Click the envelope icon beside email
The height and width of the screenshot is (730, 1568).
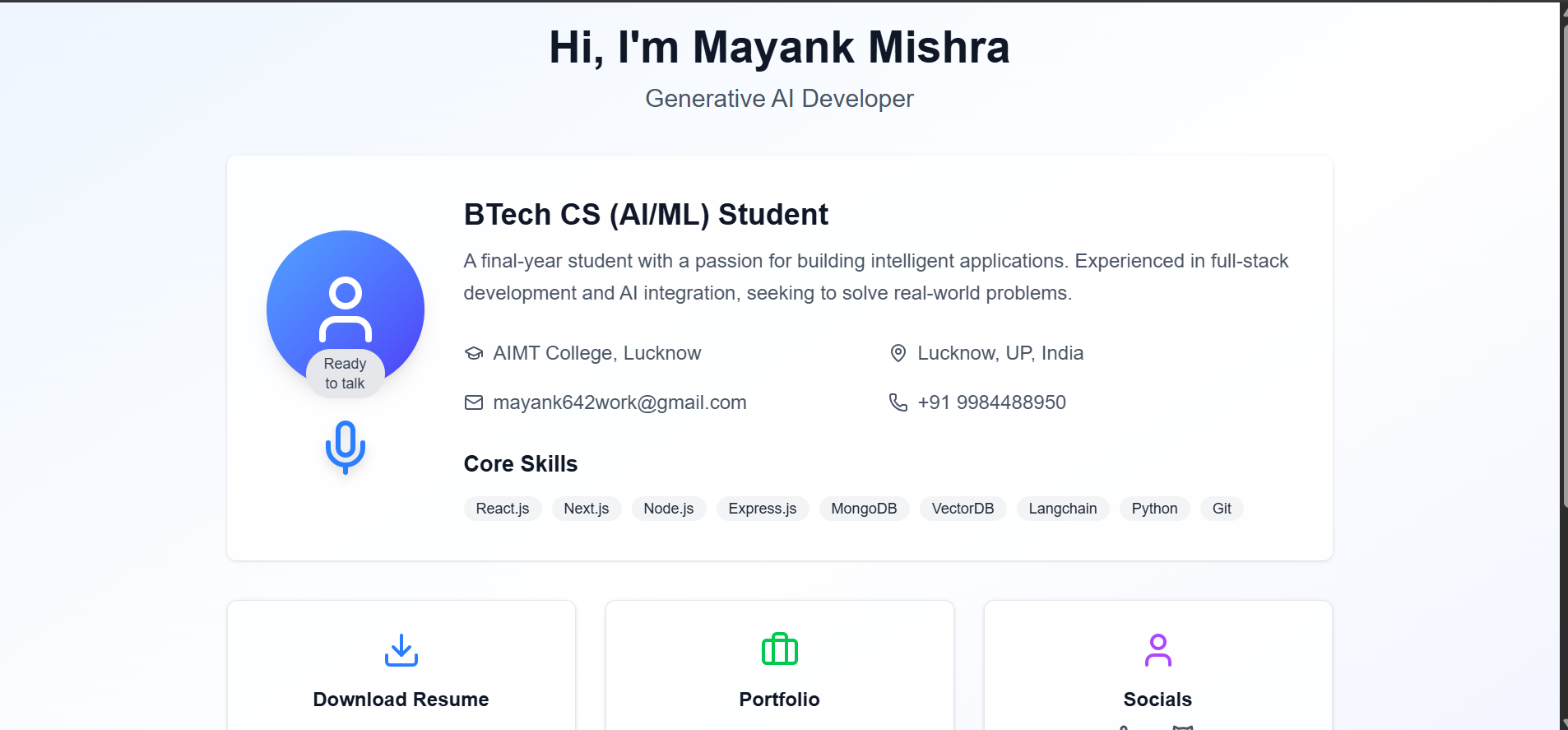point(474,402)
